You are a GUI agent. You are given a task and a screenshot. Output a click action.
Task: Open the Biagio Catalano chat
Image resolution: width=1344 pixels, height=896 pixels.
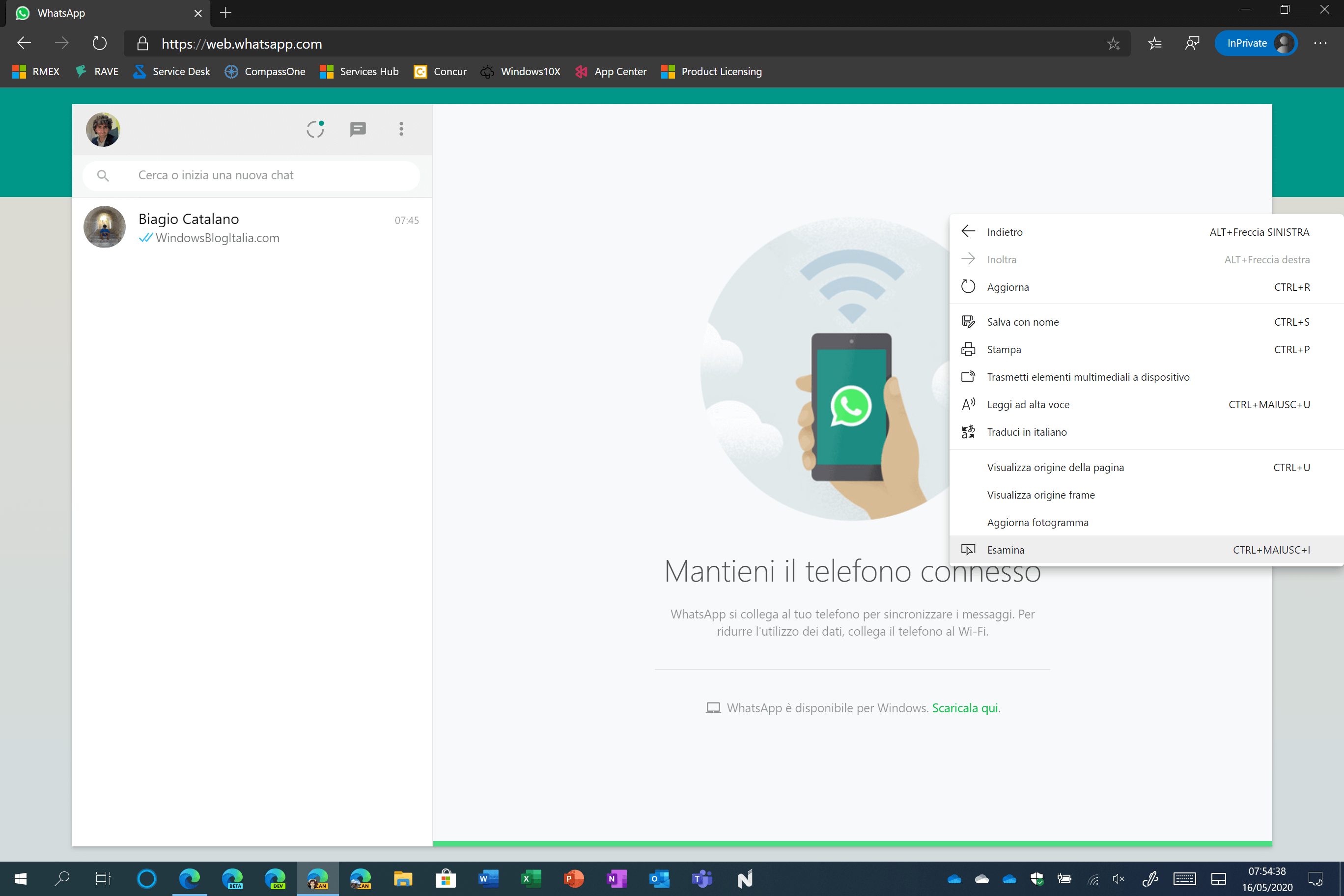pyautogui.click(x=252, y=227)
